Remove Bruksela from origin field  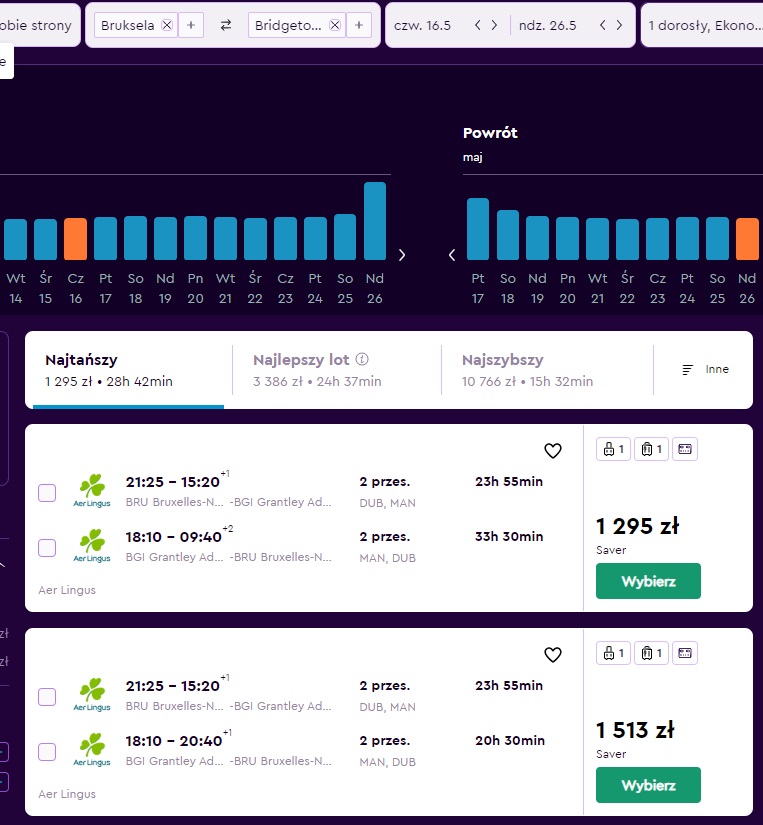167,25
